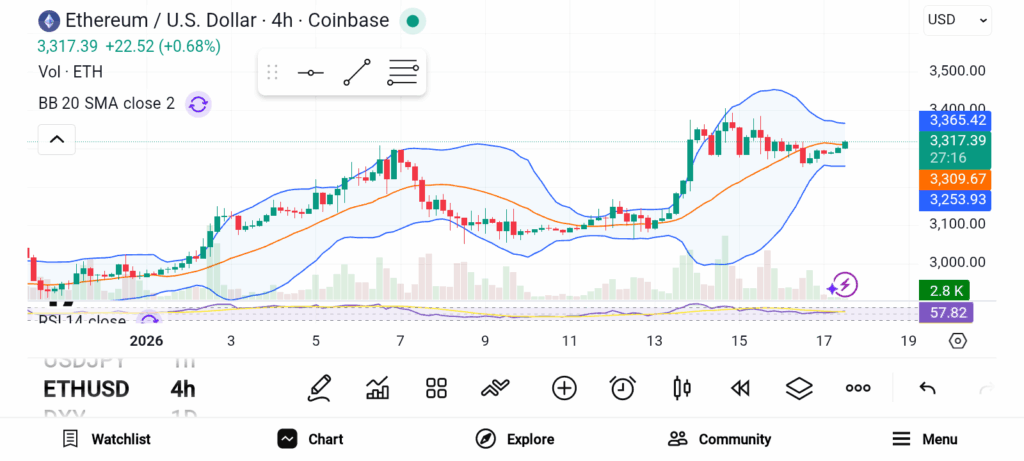Open the drawing tools pencil icon

tap(320, 388)
